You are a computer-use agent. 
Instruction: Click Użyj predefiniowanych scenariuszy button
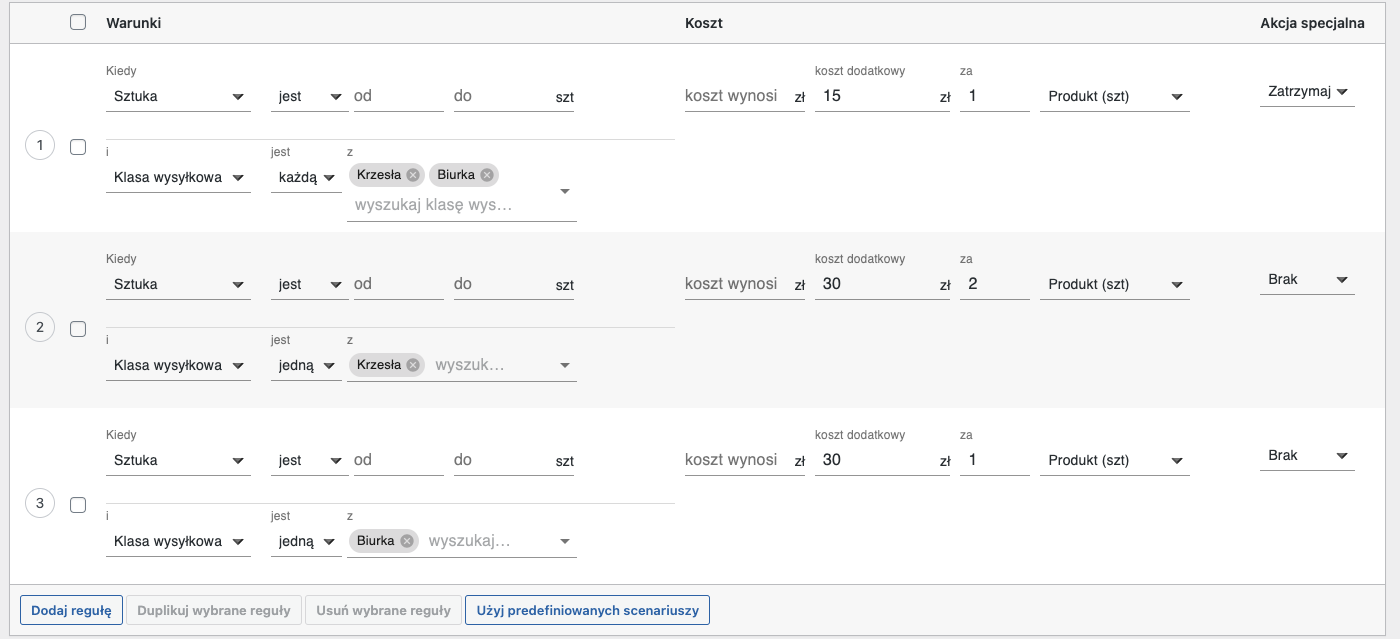587,610
